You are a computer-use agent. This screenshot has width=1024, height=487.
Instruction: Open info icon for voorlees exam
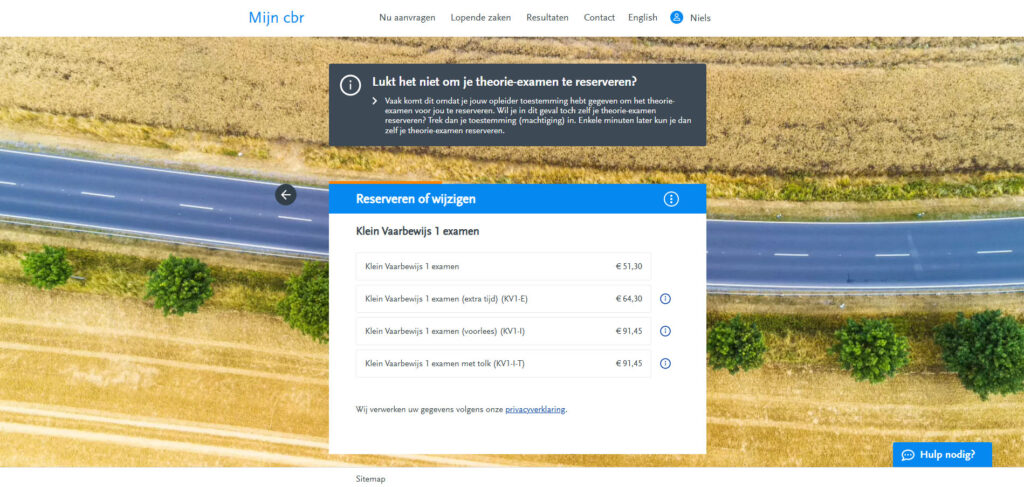pos(665,331)
